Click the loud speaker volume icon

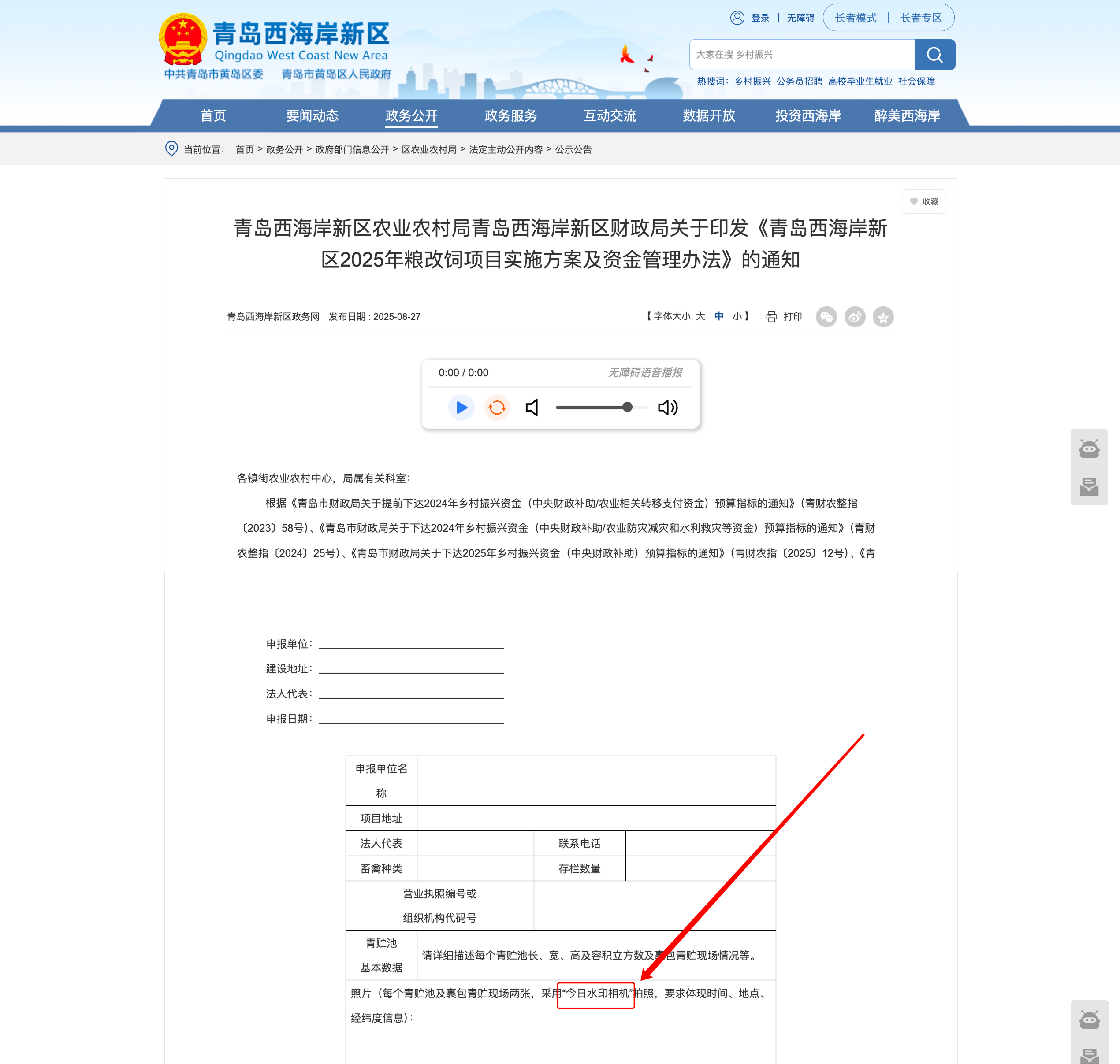coord(668,407)
